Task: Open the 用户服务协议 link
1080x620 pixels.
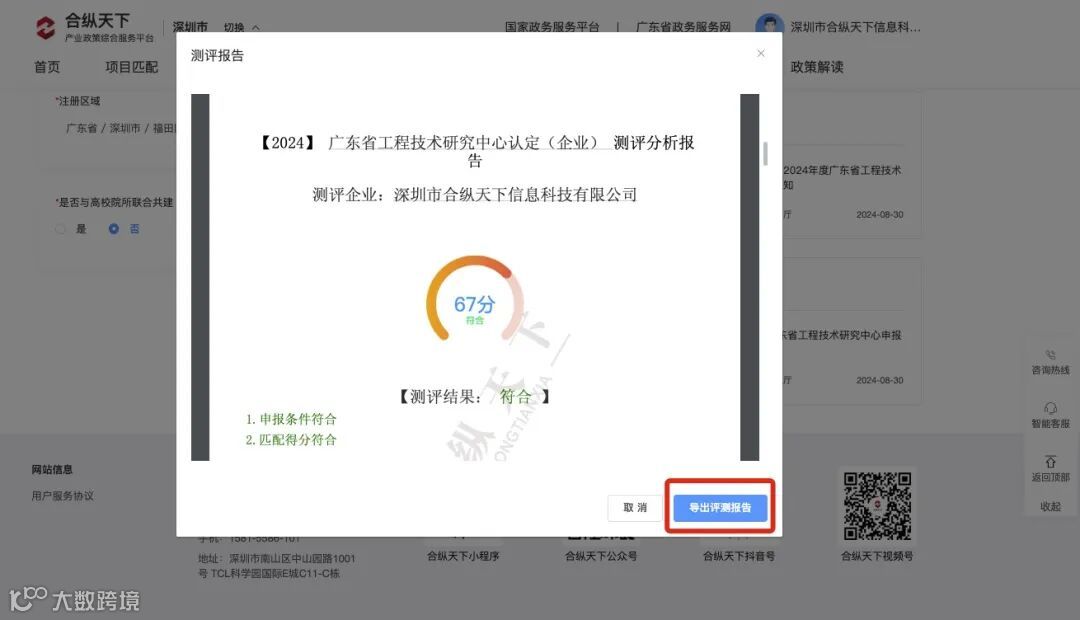Action: pos(63,495)
